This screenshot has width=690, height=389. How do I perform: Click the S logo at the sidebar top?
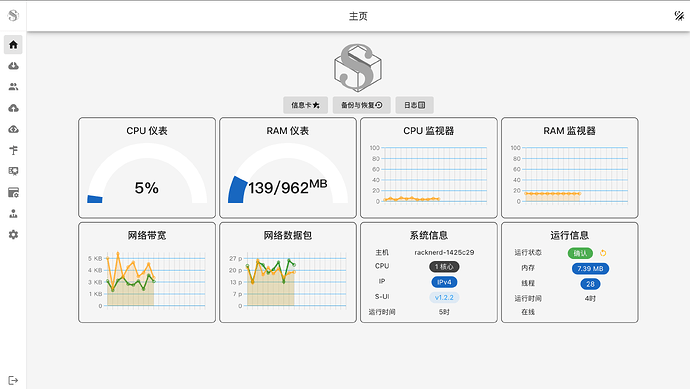[13, 15]
